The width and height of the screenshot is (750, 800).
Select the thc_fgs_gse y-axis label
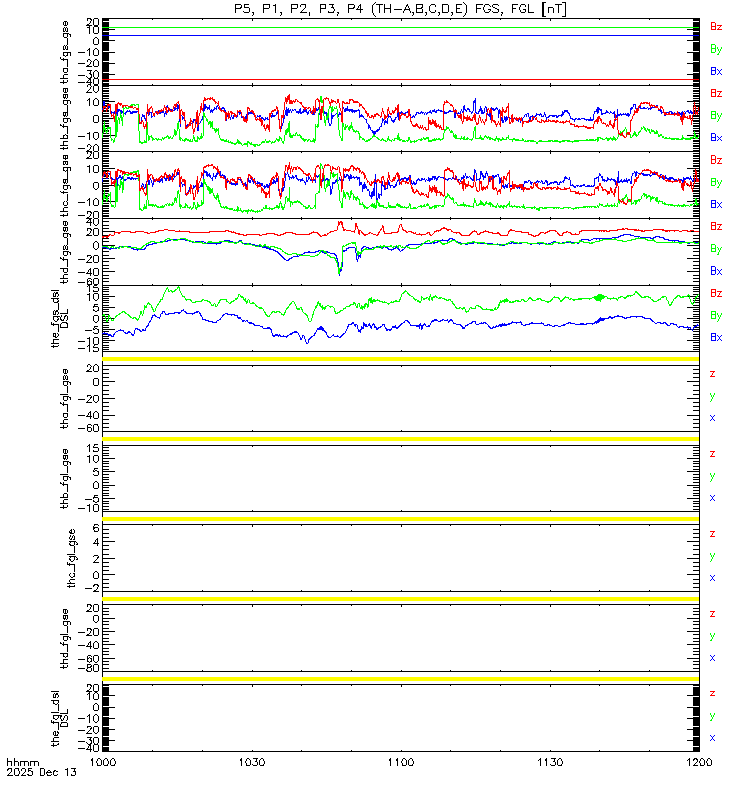point(65,185)
